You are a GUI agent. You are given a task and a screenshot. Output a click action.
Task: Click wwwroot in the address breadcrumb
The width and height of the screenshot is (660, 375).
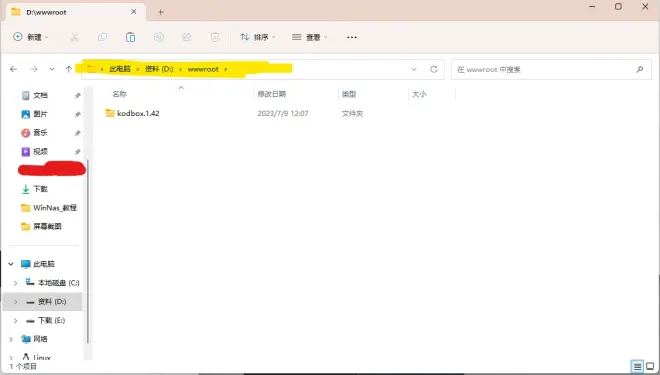coord(203,69)
